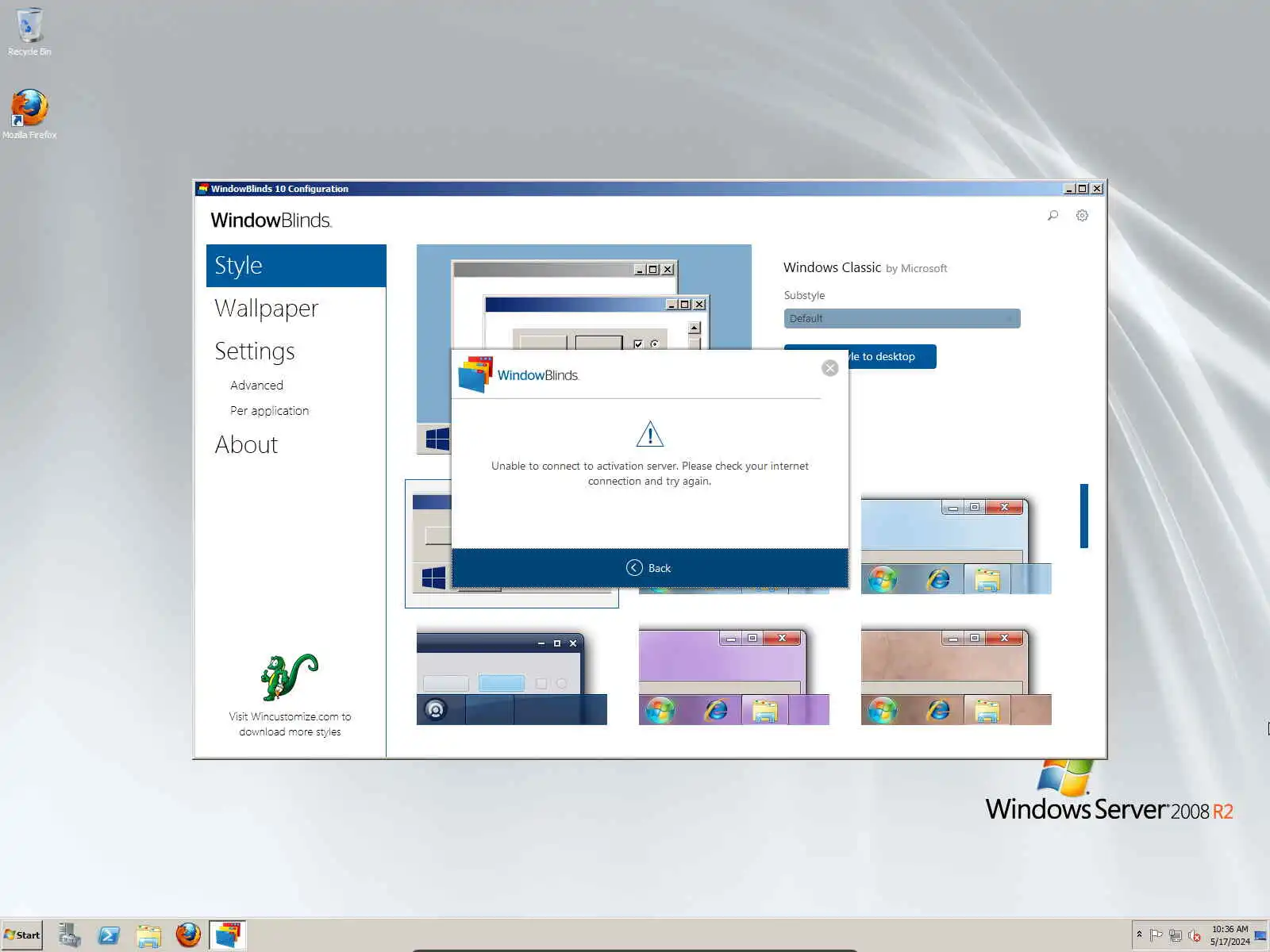Open Recycle Bin desktop icon
Viewport: 1270px width, 952px height.
pyautogui.click(x=29, y=32)
